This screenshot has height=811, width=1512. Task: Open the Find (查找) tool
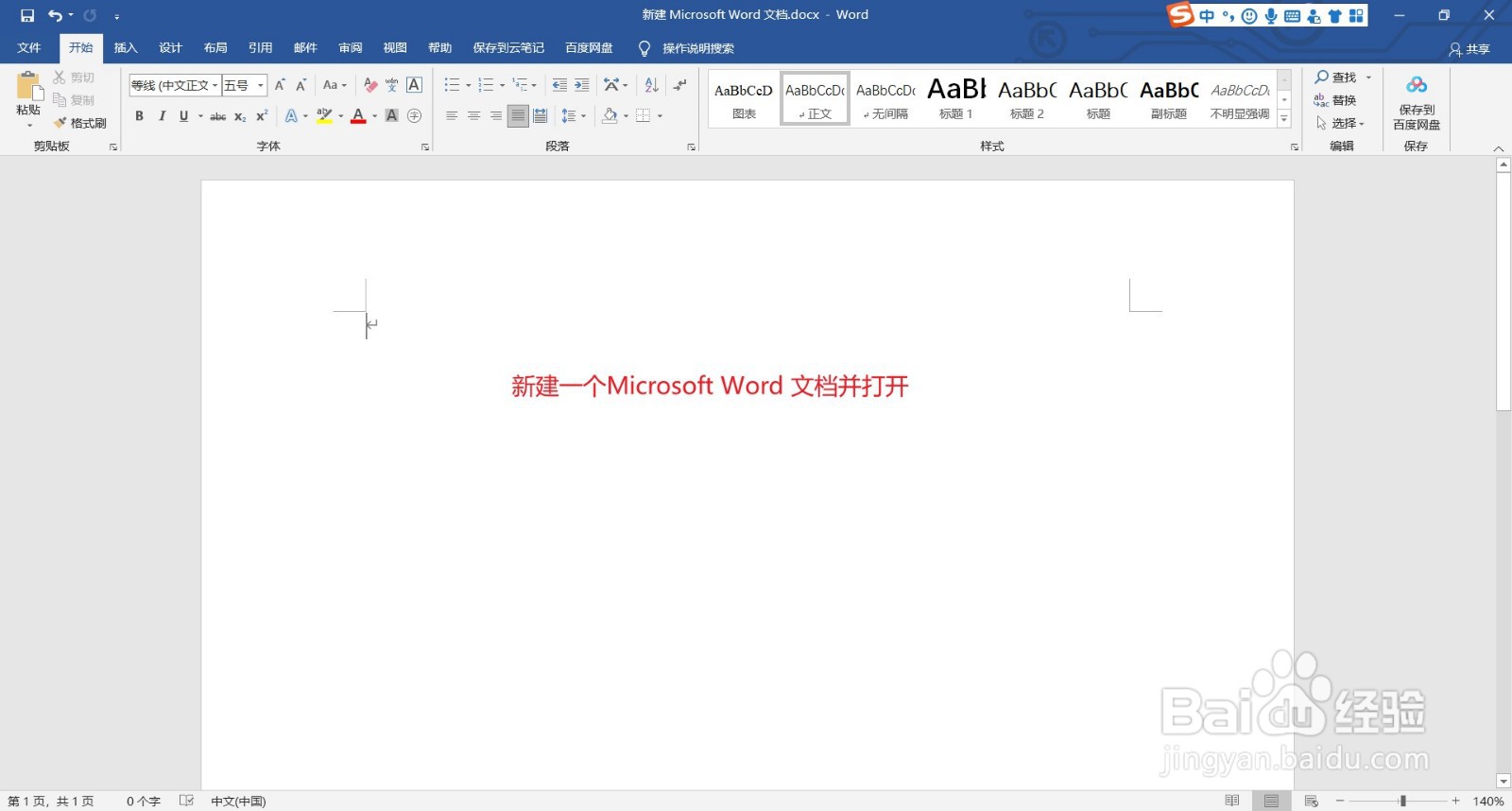[1336, 78]
